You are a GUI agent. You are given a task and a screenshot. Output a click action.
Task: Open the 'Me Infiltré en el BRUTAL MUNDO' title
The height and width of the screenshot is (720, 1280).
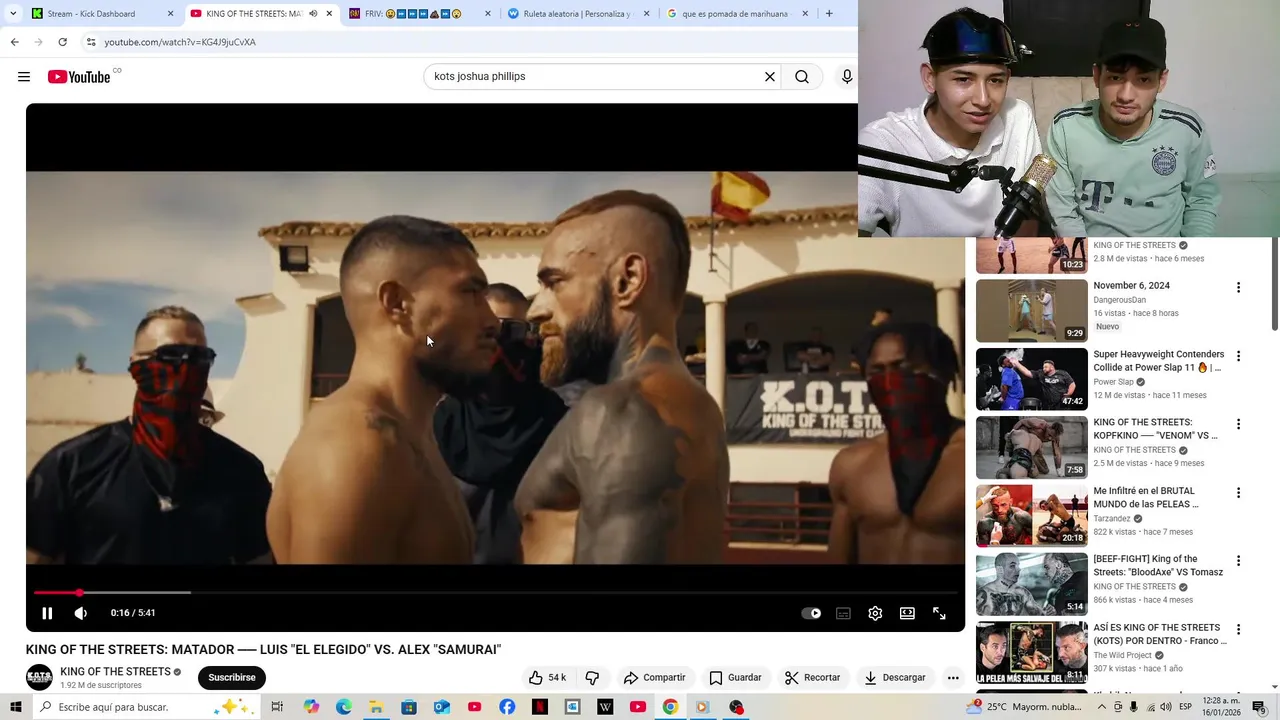click(1146, 498)
